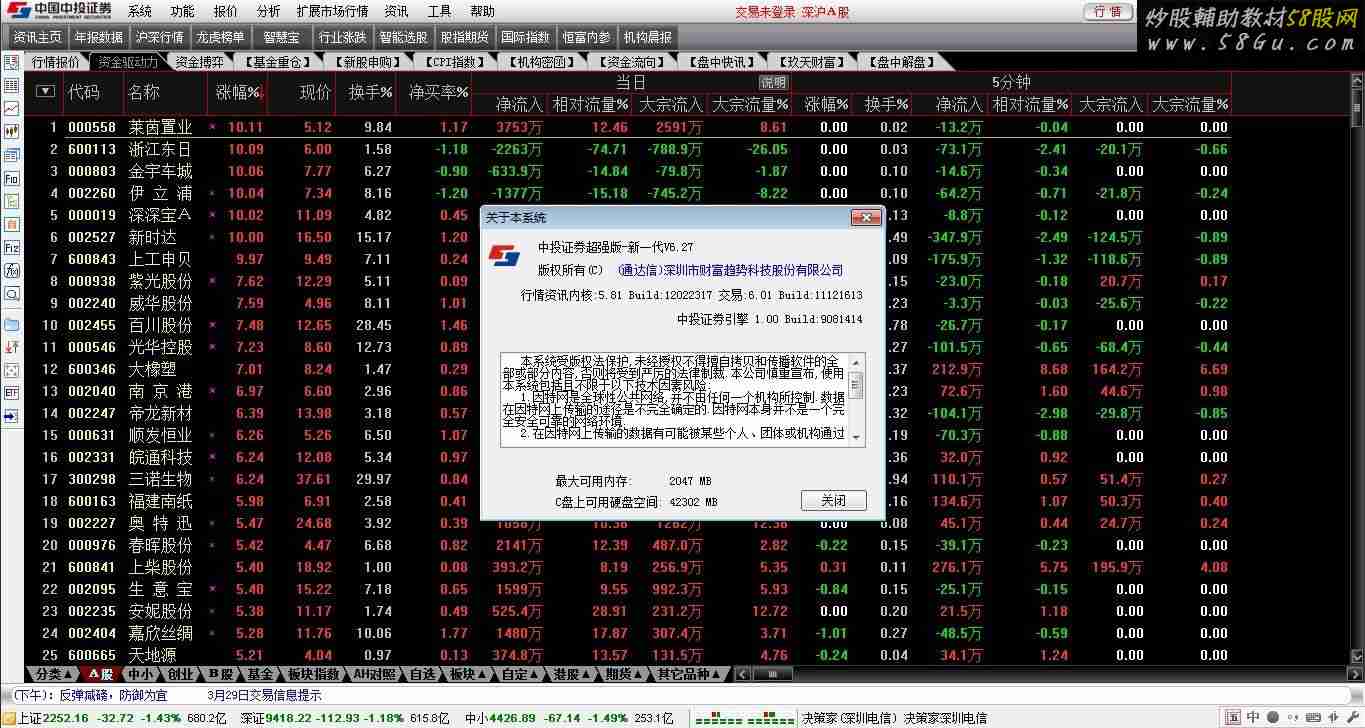Open the blue folder sidebar icon
The width and height of the screenshot is (1365, 728).
tap(12, 323)
